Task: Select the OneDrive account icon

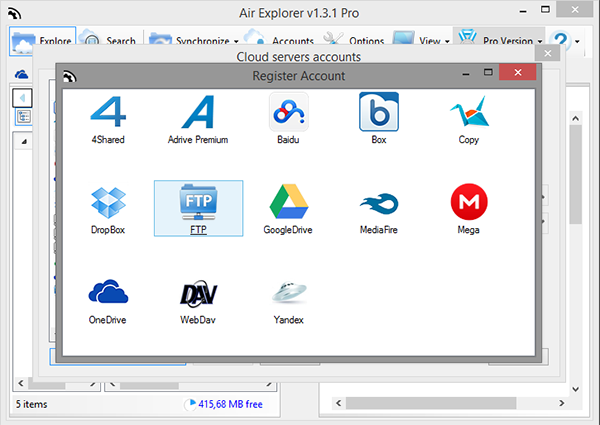Action: click(107, 293)
